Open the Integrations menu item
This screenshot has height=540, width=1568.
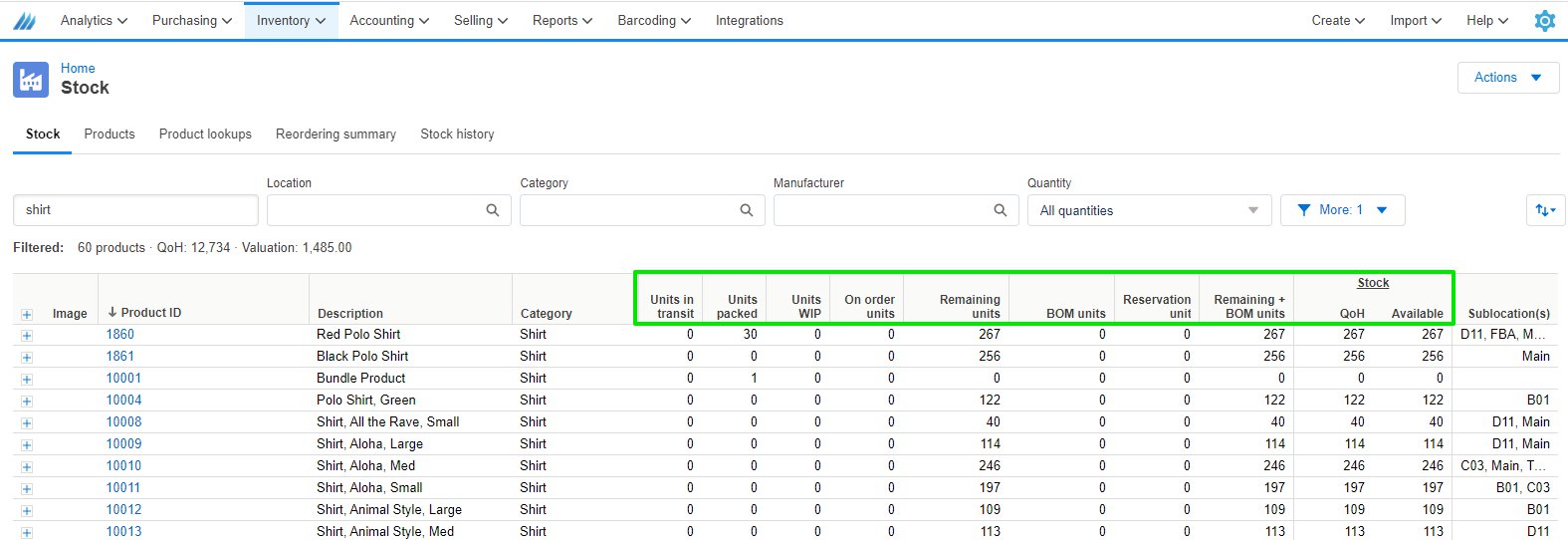click(750, 20)
